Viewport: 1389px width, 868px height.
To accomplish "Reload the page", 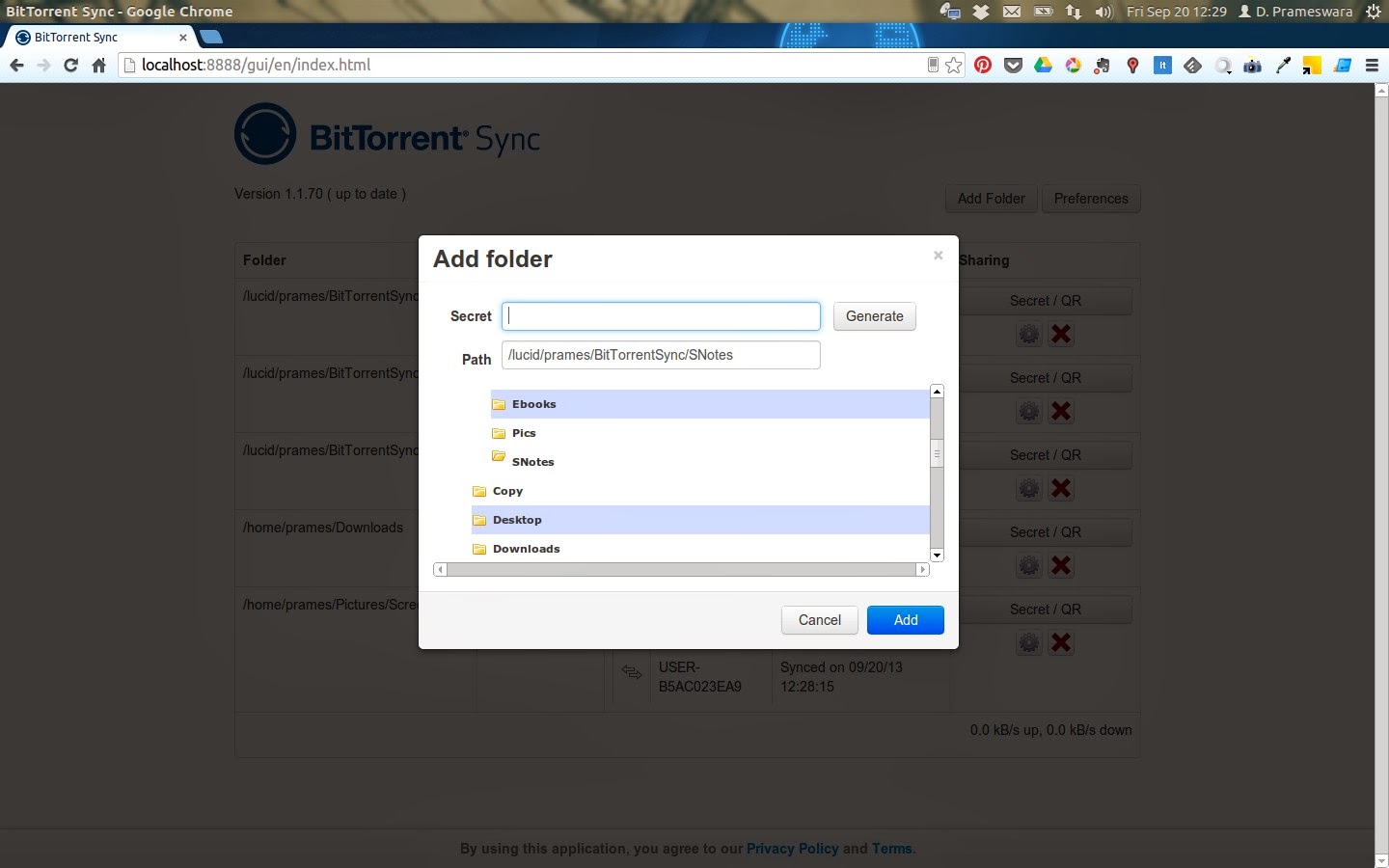I will pos(70,66).
